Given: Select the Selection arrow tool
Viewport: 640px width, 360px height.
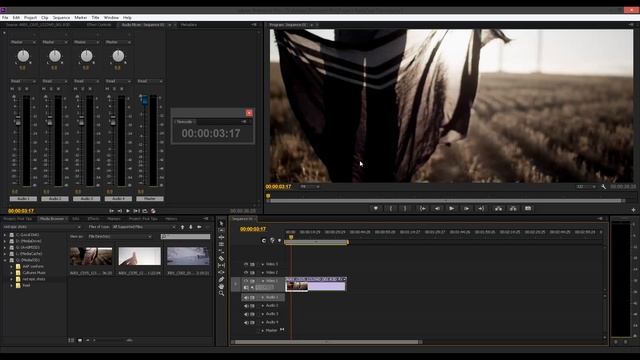Looking at the screenshot, I should click(x=221, y=224).
